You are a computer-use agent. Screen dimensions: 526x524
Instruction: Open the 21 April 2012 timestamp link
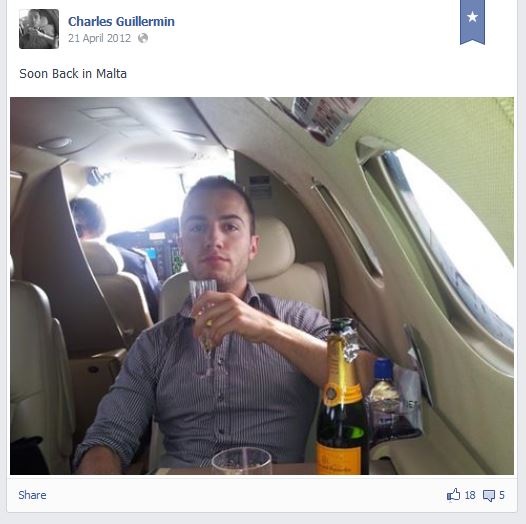(x=99, y=38)
